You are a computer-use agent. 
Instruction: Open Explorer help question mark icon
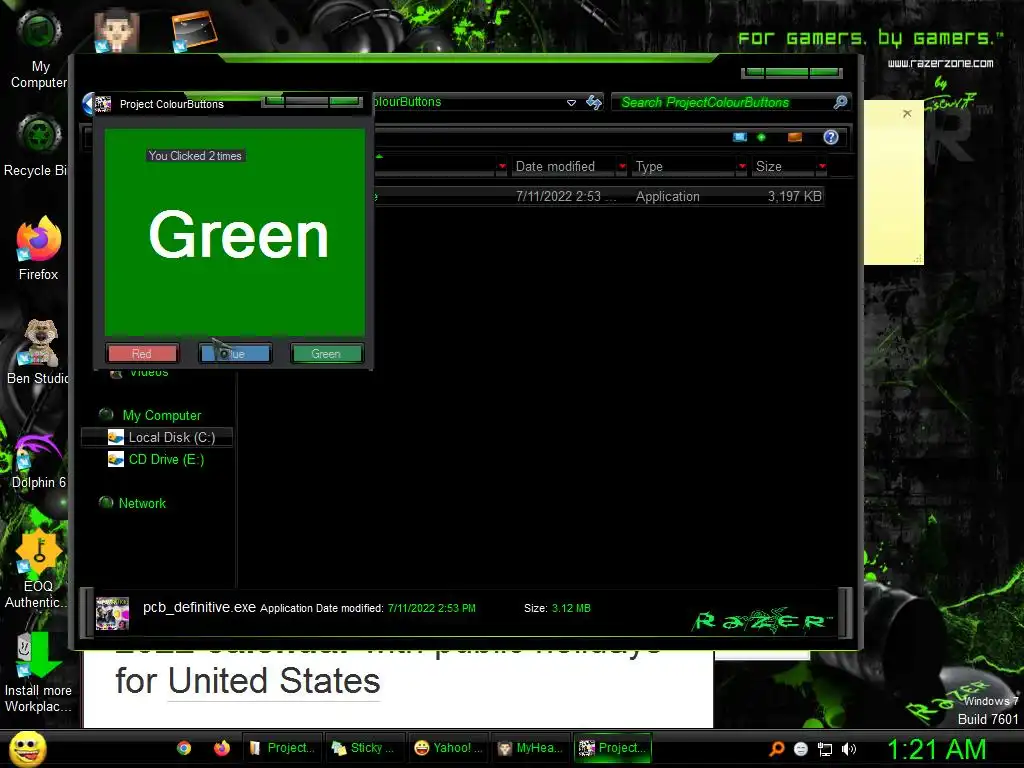point(831,137)
